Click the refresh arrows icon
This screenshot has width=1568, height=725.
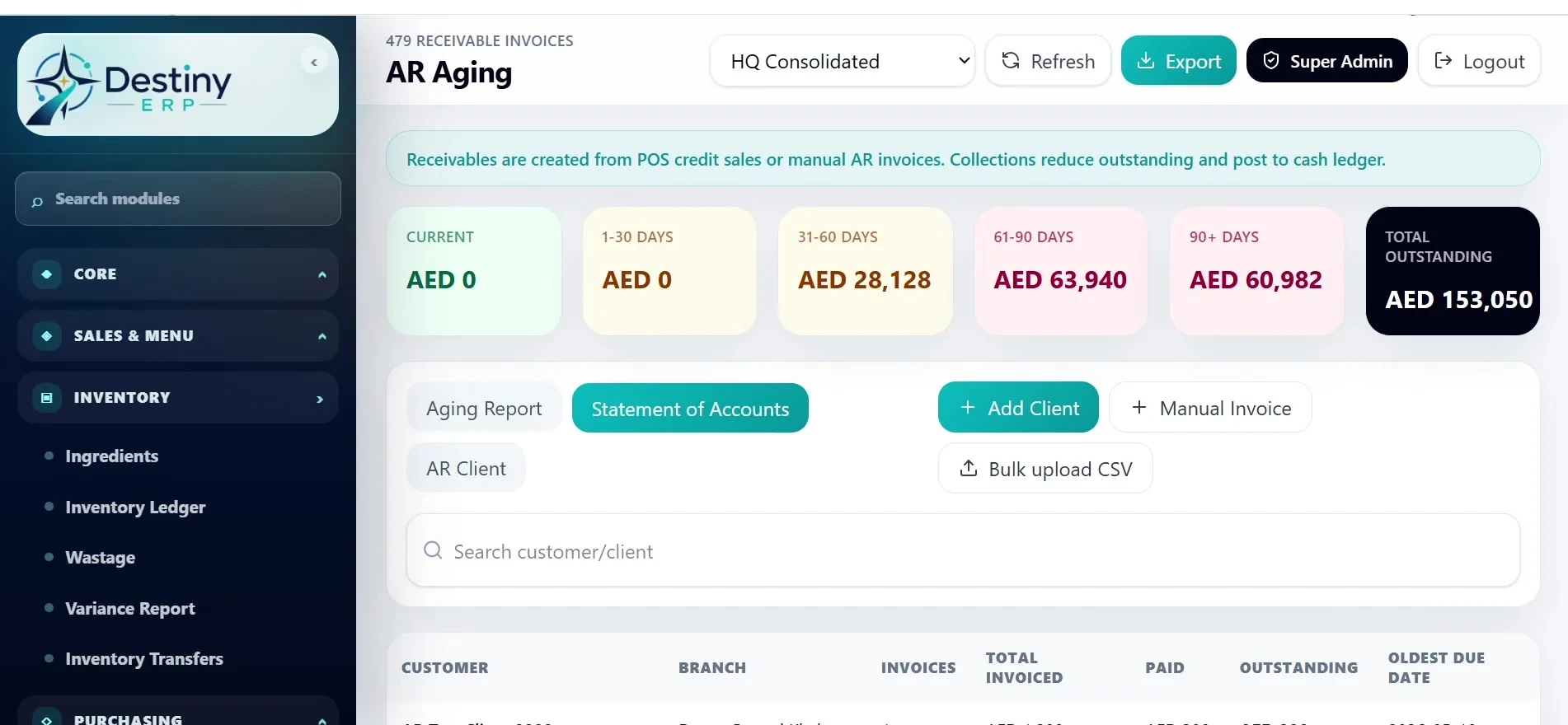tap(1011, 60)
